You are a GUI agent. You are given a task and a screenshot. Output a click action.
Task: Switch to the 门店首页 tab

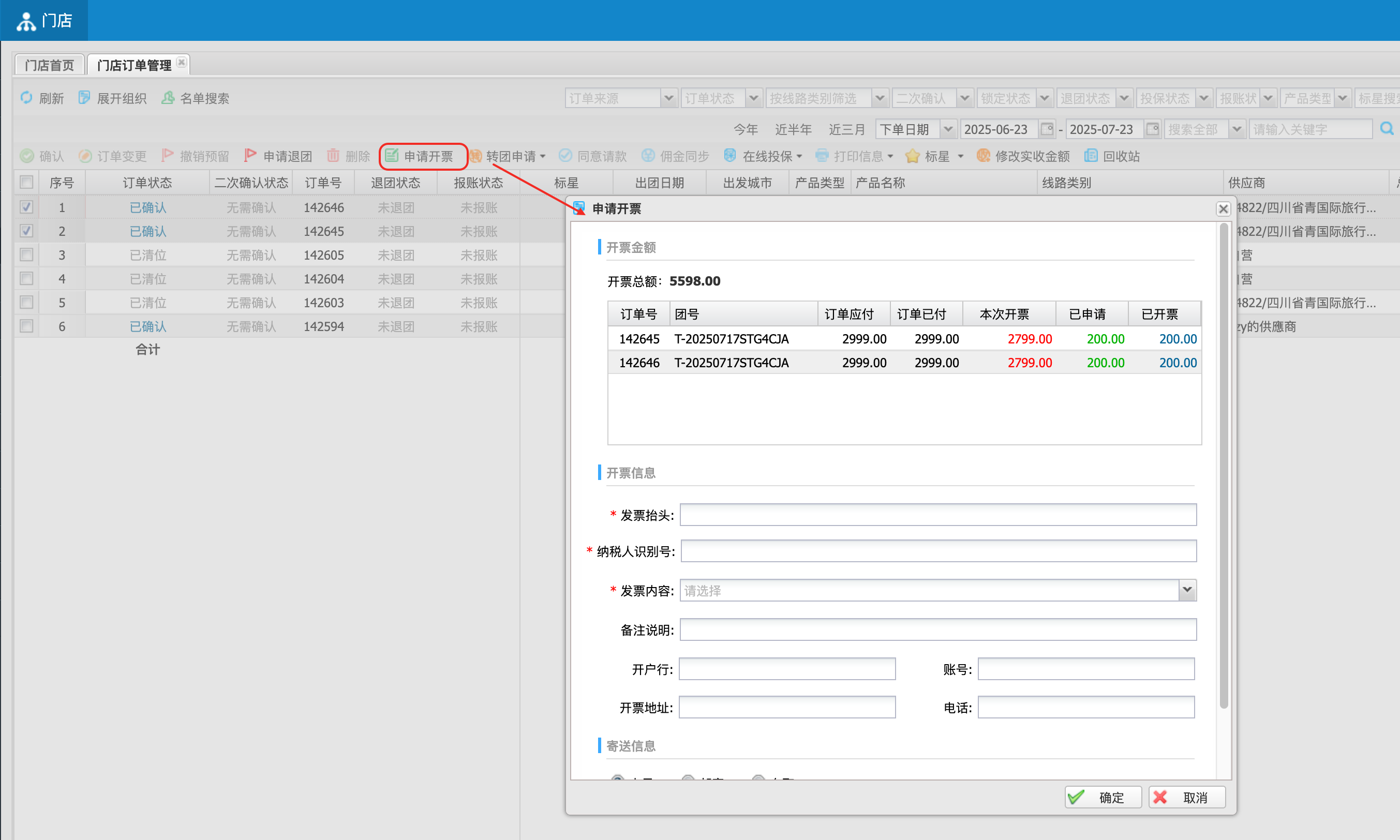pos(49,65)
